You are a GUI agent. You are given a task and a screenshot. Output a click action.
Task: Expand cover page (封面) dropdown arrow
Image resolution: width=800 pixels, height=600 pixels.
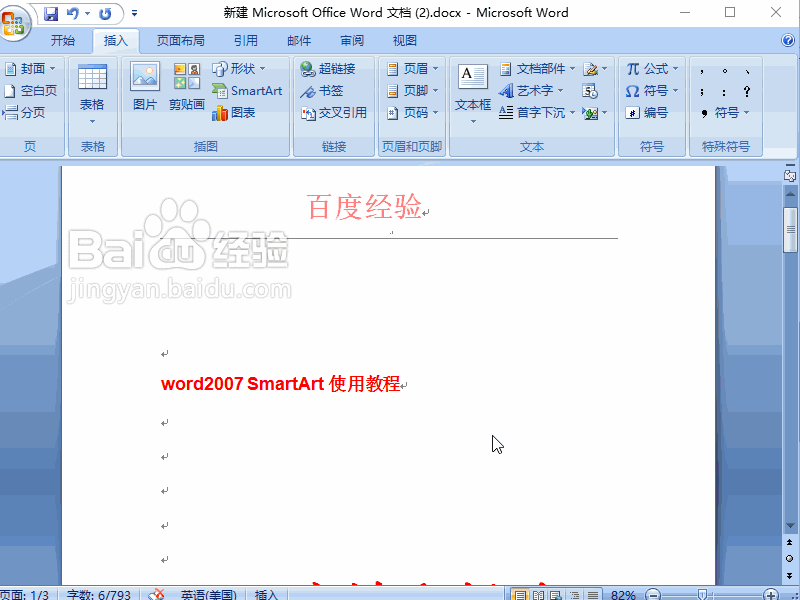point(52,68)
